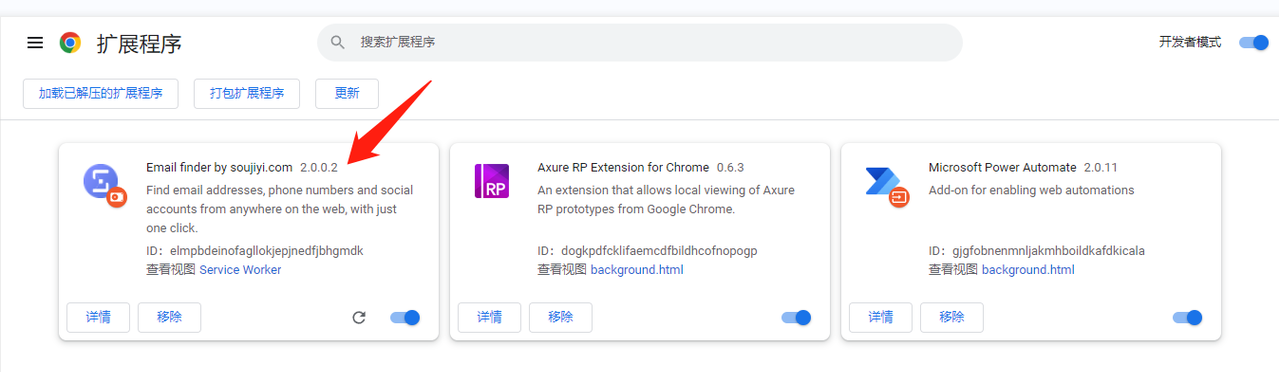Reload the Email finder extension
The image size is (1279, 372).
(x=359, y=318)
